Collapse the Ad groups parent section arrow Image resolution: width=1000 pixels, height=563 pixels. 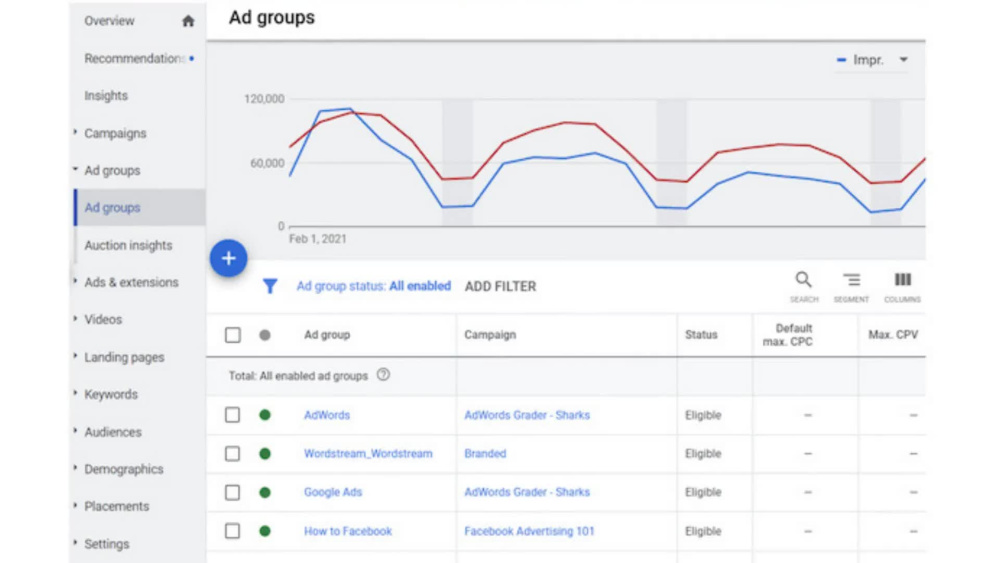tap(75, 170)
